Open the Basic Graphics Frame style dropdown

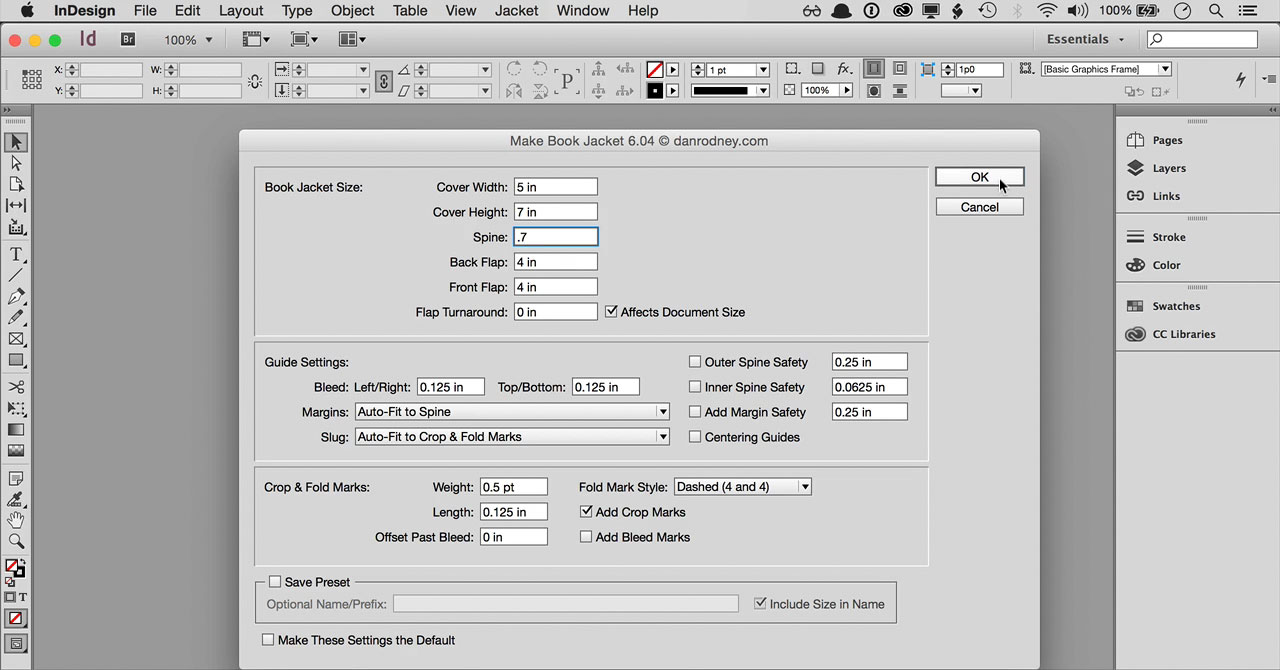tap(1165, 69)
